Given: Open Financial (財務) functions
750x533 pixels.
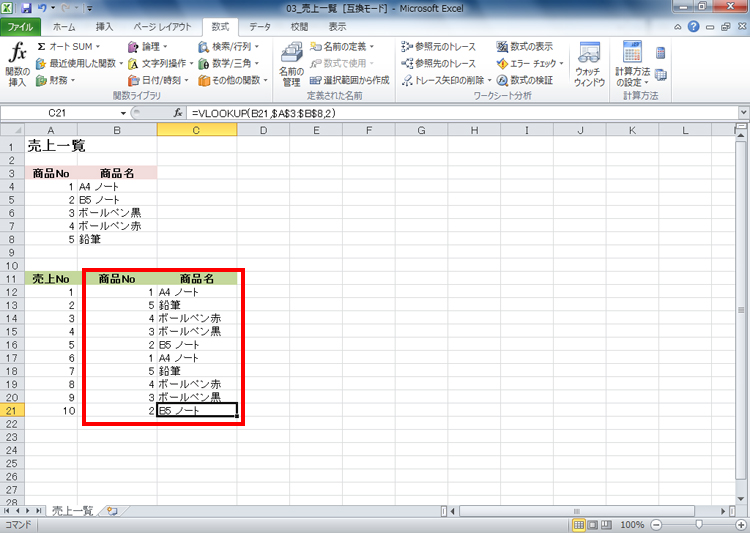Looking at the screenshot, I should [x=56, y=80].
